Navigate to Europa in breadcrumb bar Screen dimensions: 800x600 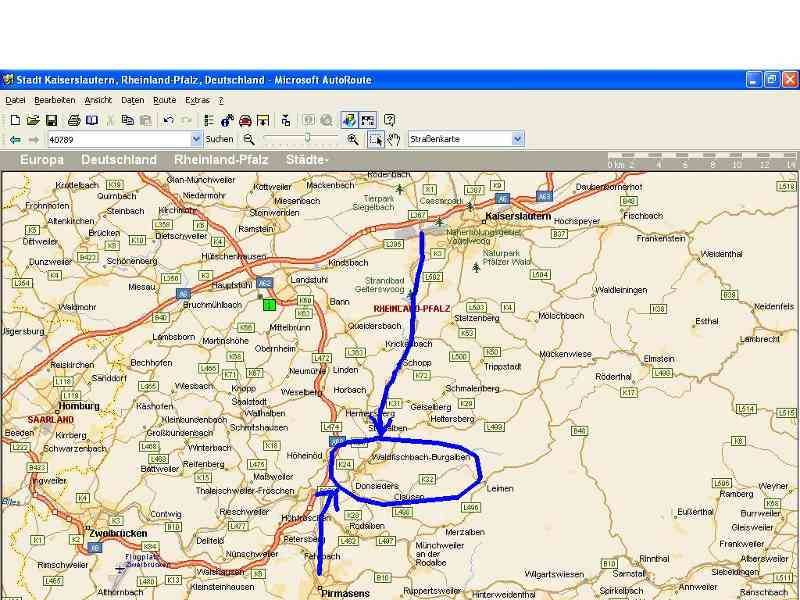click(42, 160)
